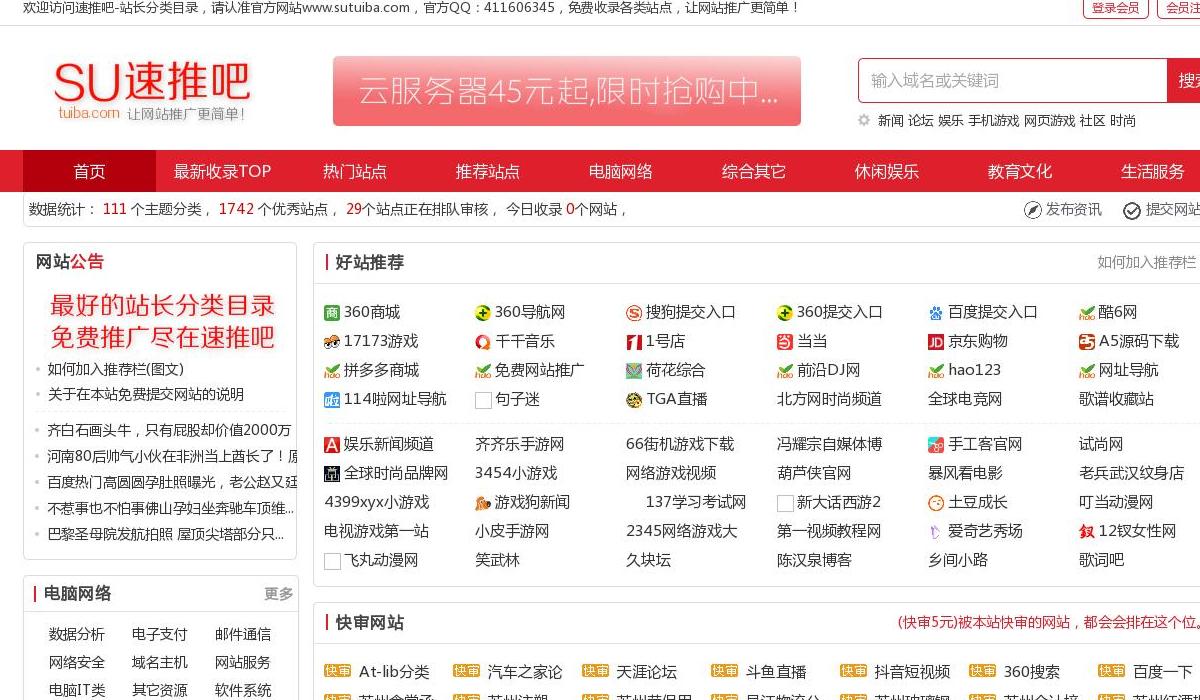Click the 17173游戏 favicon
This screenshot has height=700, width=1200.
point(332,342)
